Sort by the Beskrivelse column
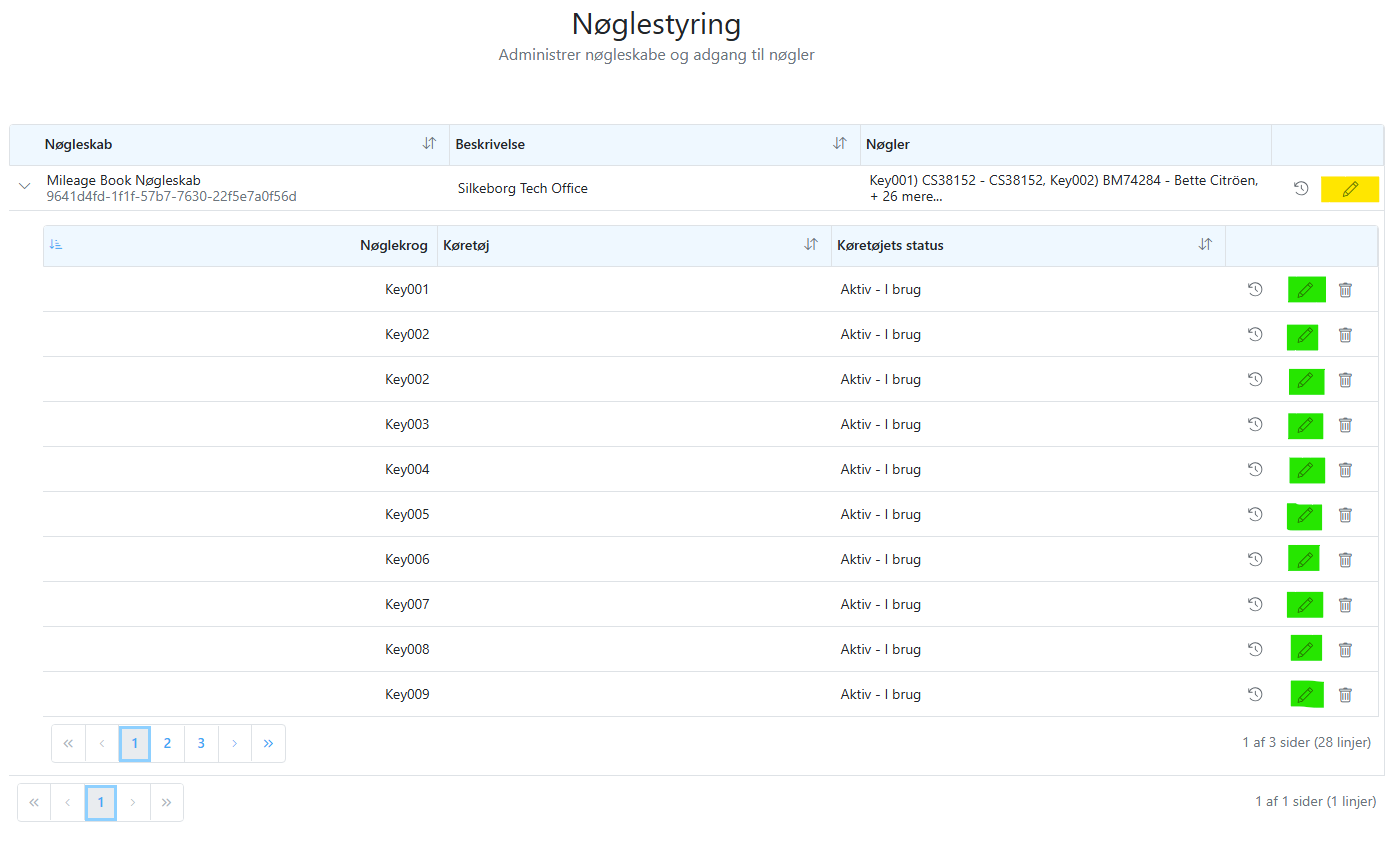 840,144
